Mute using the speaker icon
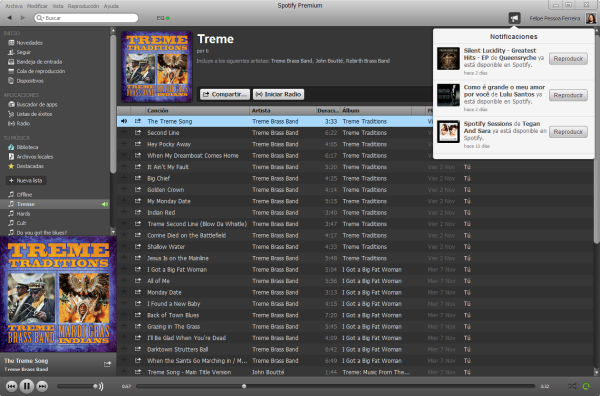600x396 pixels. pos(101,386)
